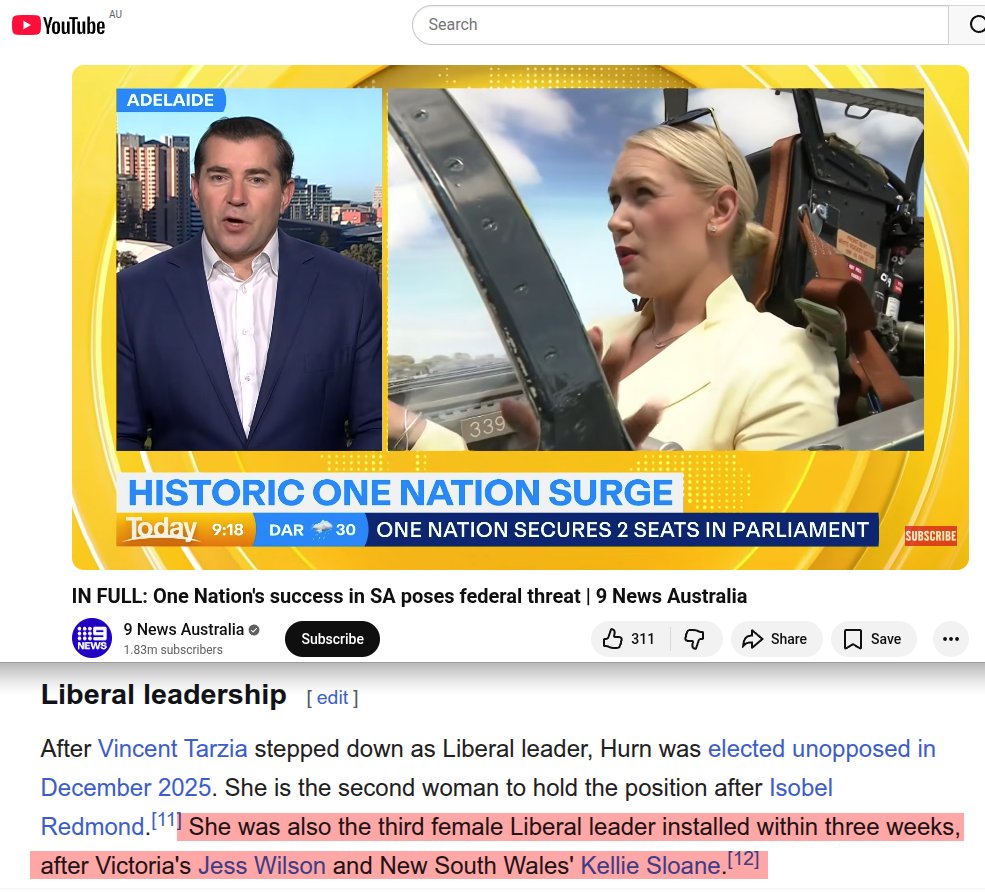Viewport: 985px width, 892px height.
Task: Click the '1.83m subscribers' text
Action: pos(173,650)
